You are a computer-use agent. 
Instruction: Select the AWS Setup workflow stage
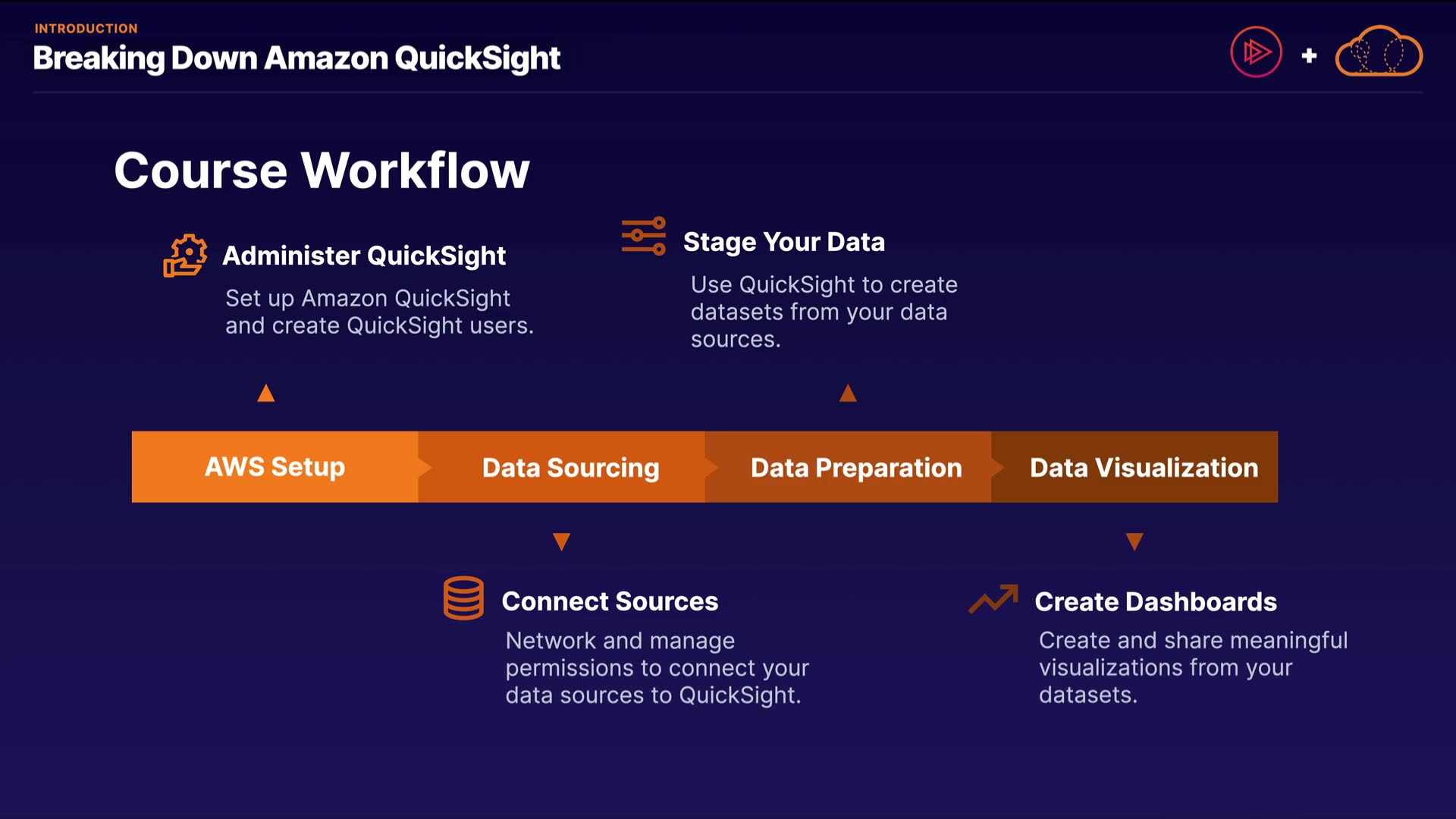tap(275, 467)
